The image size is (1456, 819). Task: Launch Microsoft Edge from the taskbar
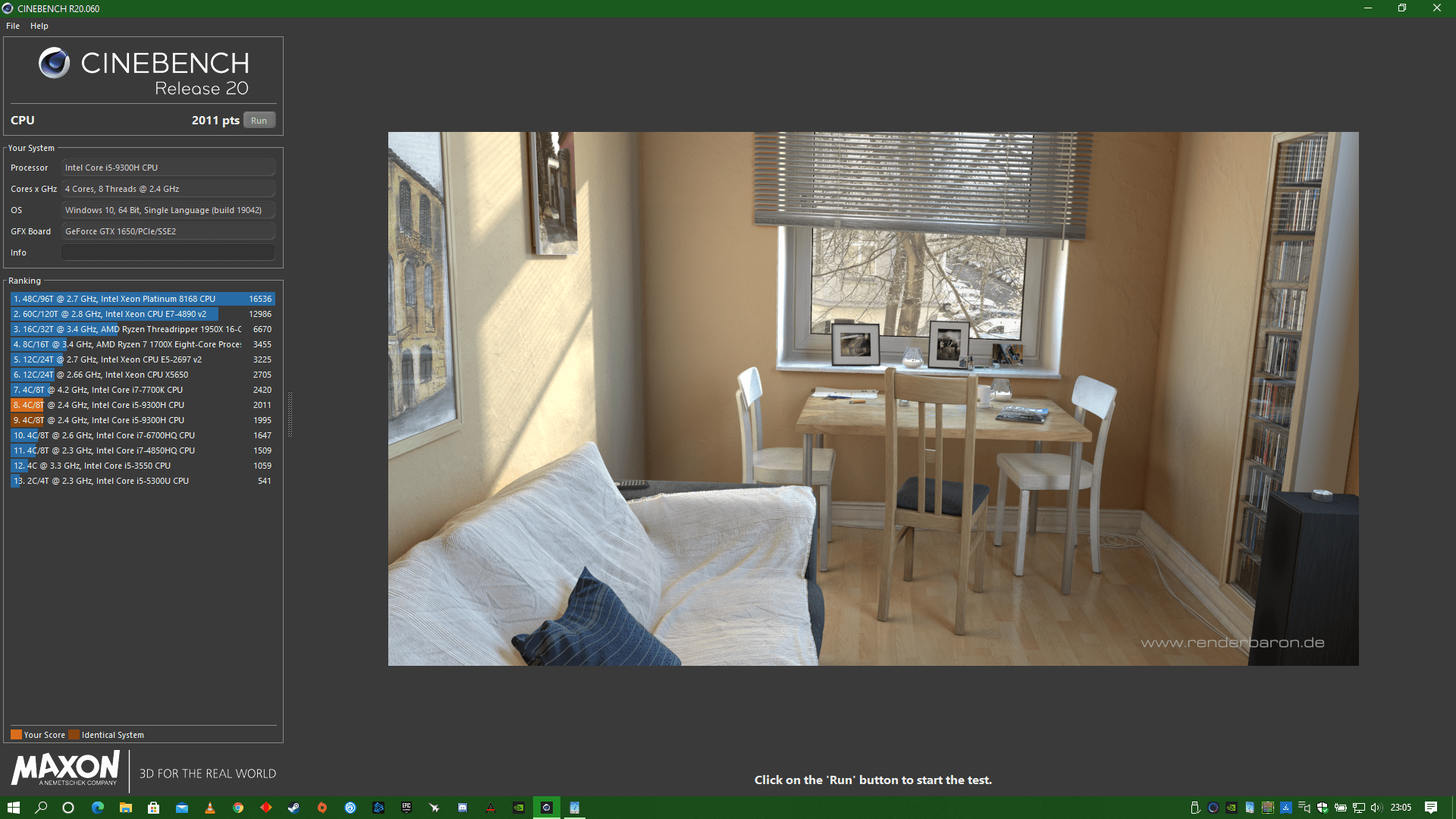(x=97, y=807)
